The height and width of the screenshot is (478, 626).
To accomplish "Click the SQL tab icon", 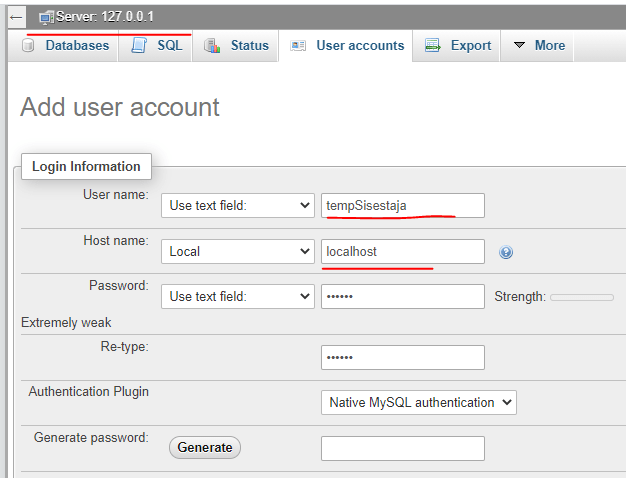I will [x=139, y=46].
